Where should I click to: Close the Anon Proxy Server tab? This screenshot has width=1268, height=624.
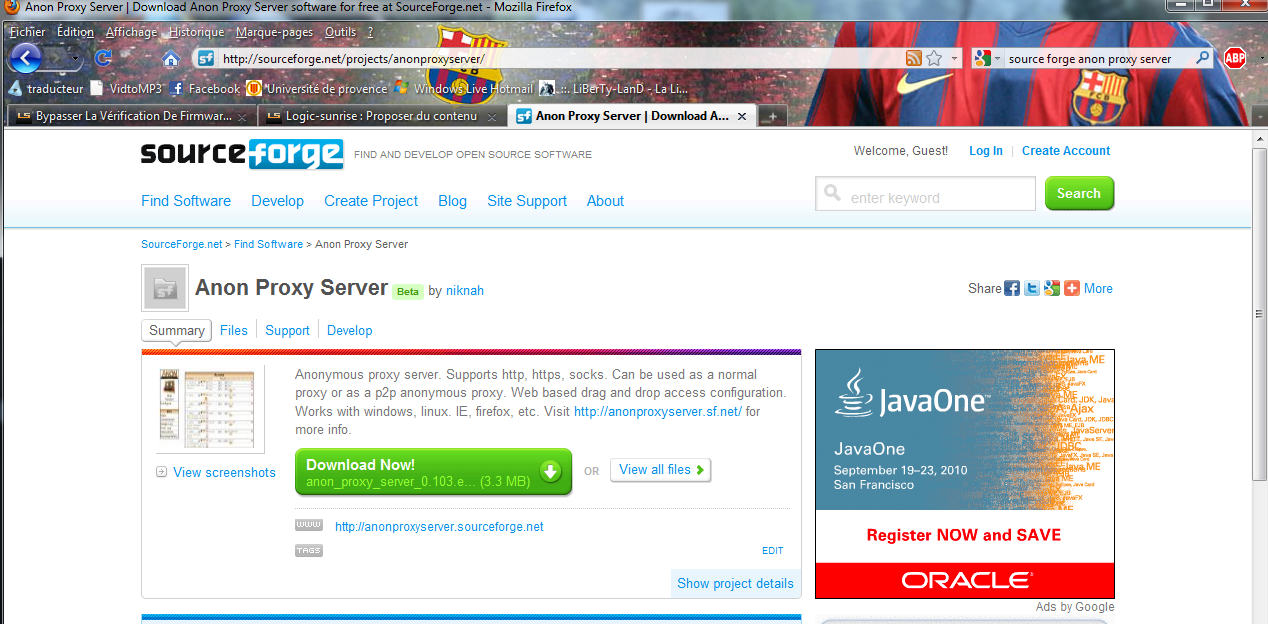point(742,116)
